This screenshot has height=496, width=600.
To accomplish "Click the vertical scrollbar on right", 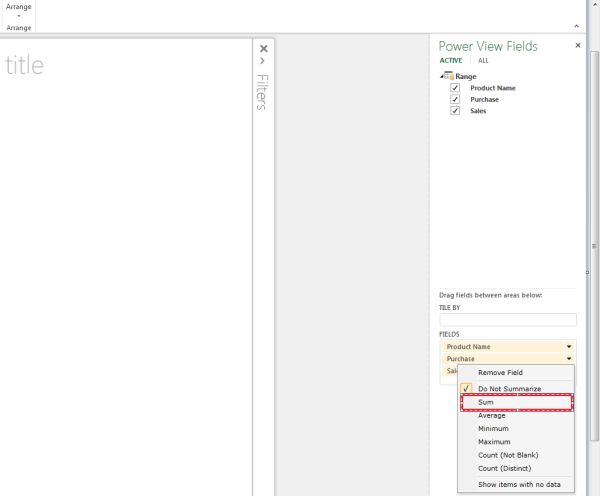I will click(594, 245).
